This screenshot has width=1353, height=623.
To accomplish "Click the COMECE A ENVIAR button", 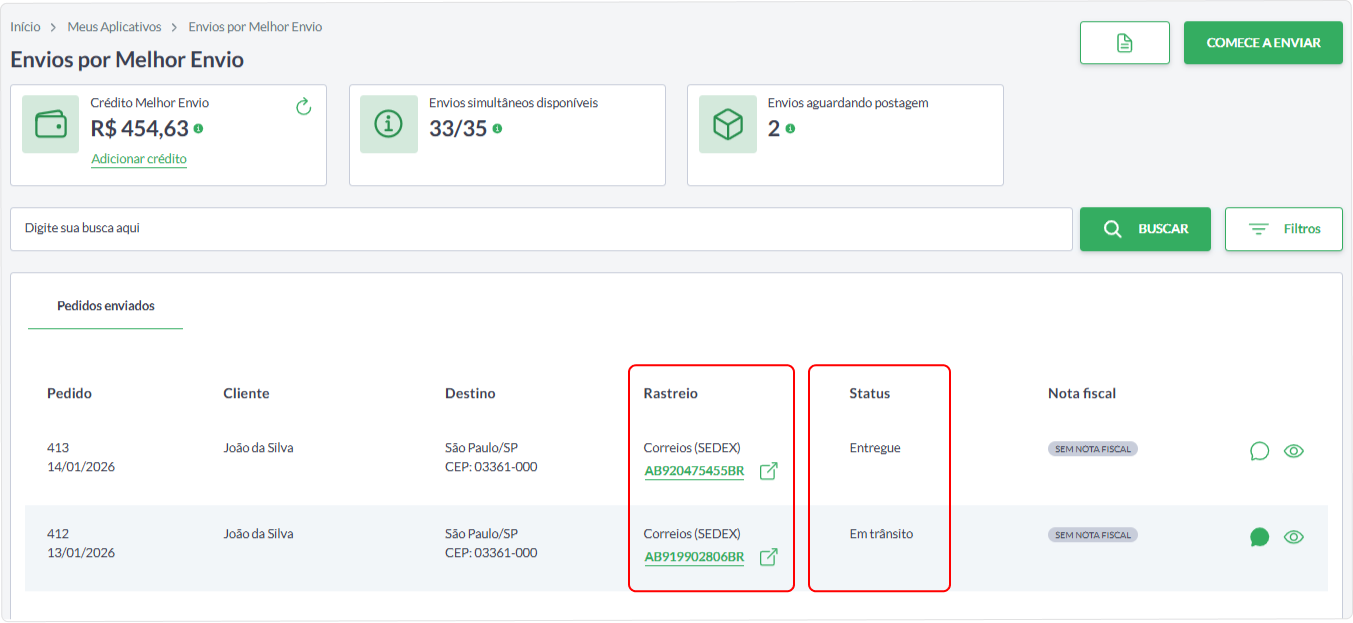I will (x=1263, y=43).
